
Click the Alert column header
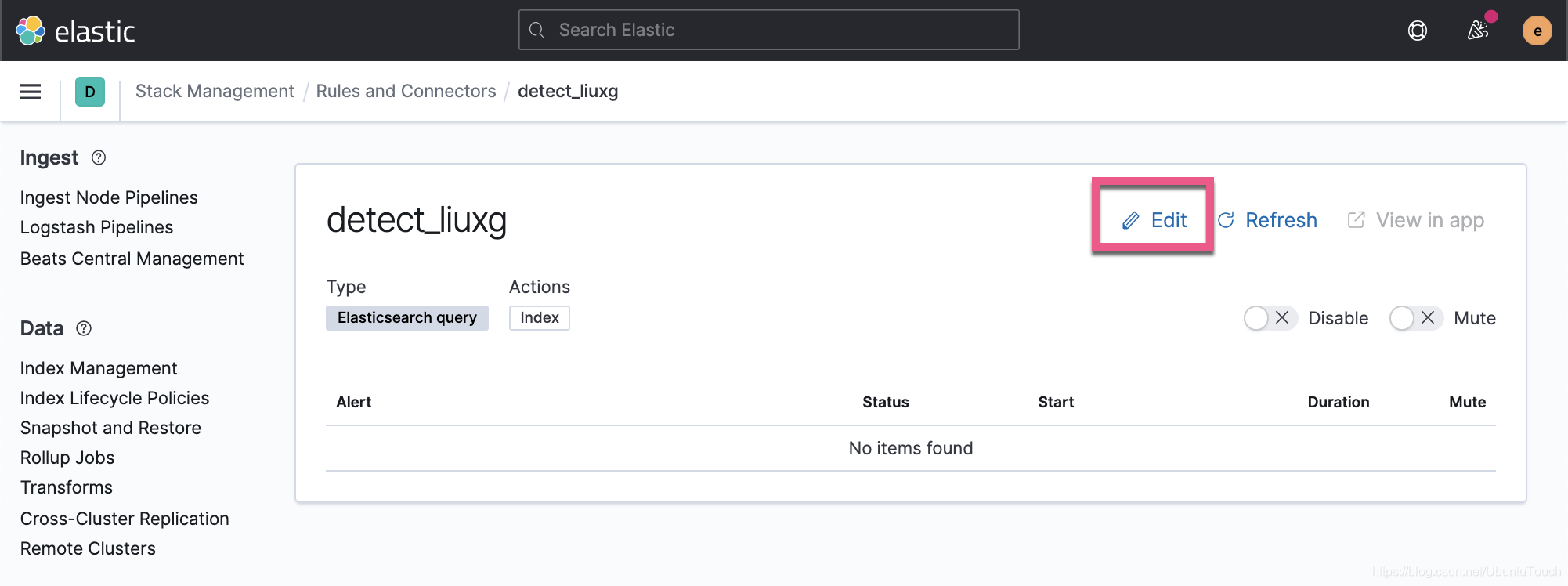coord(354,402)
